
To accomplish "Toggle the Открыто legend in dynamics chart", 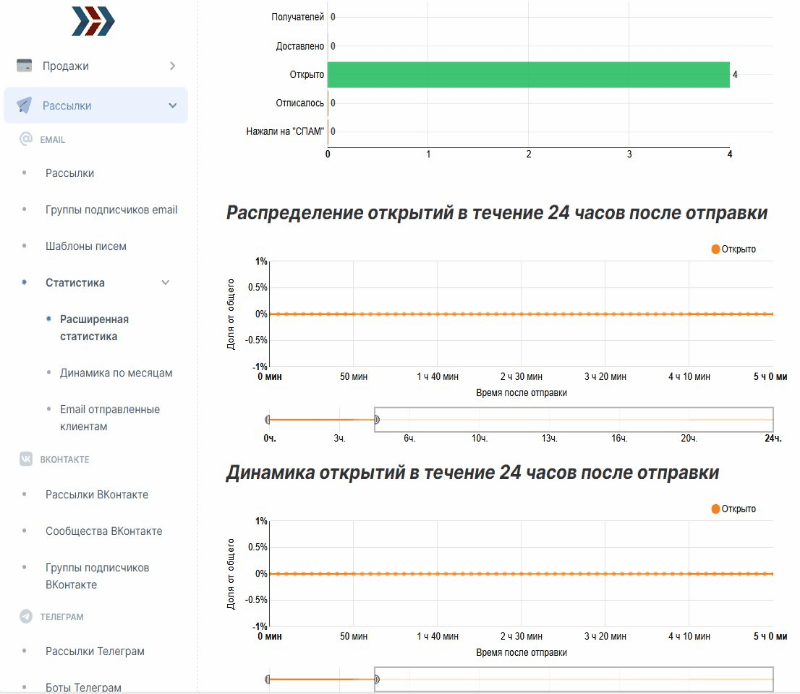I will coord(733,509).
